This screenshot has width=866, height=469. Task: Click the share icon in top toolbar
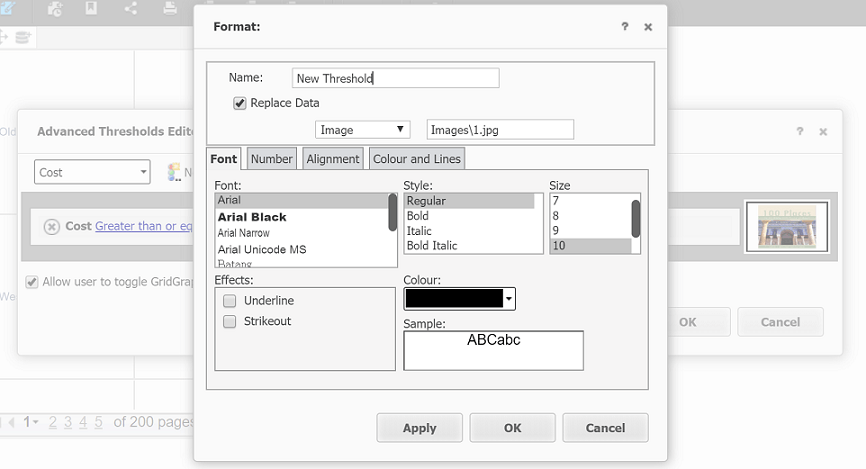pos(131,9)
